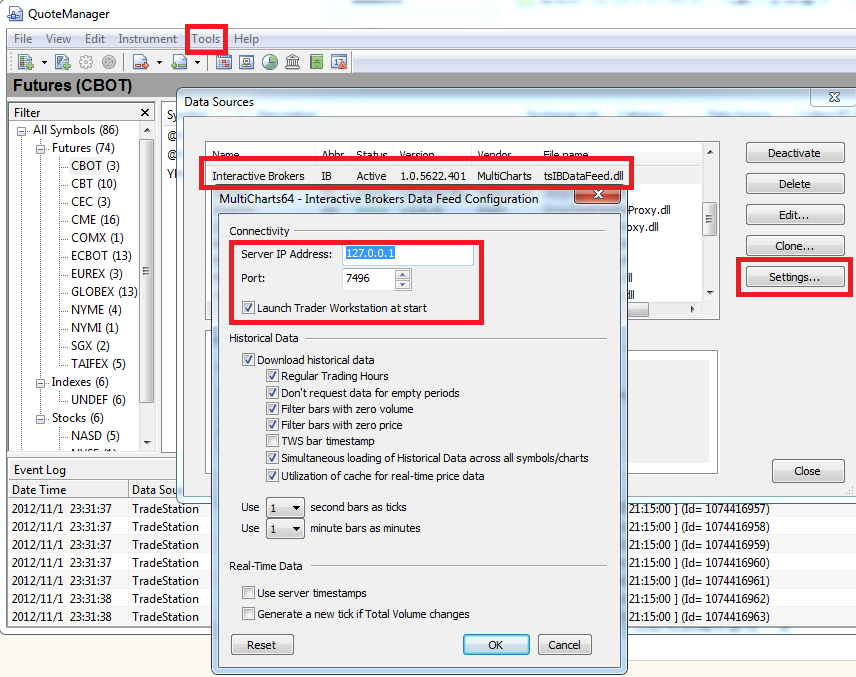
Task: Select GLOBEX (13) in the symbol tree
Action: point(104,292)
